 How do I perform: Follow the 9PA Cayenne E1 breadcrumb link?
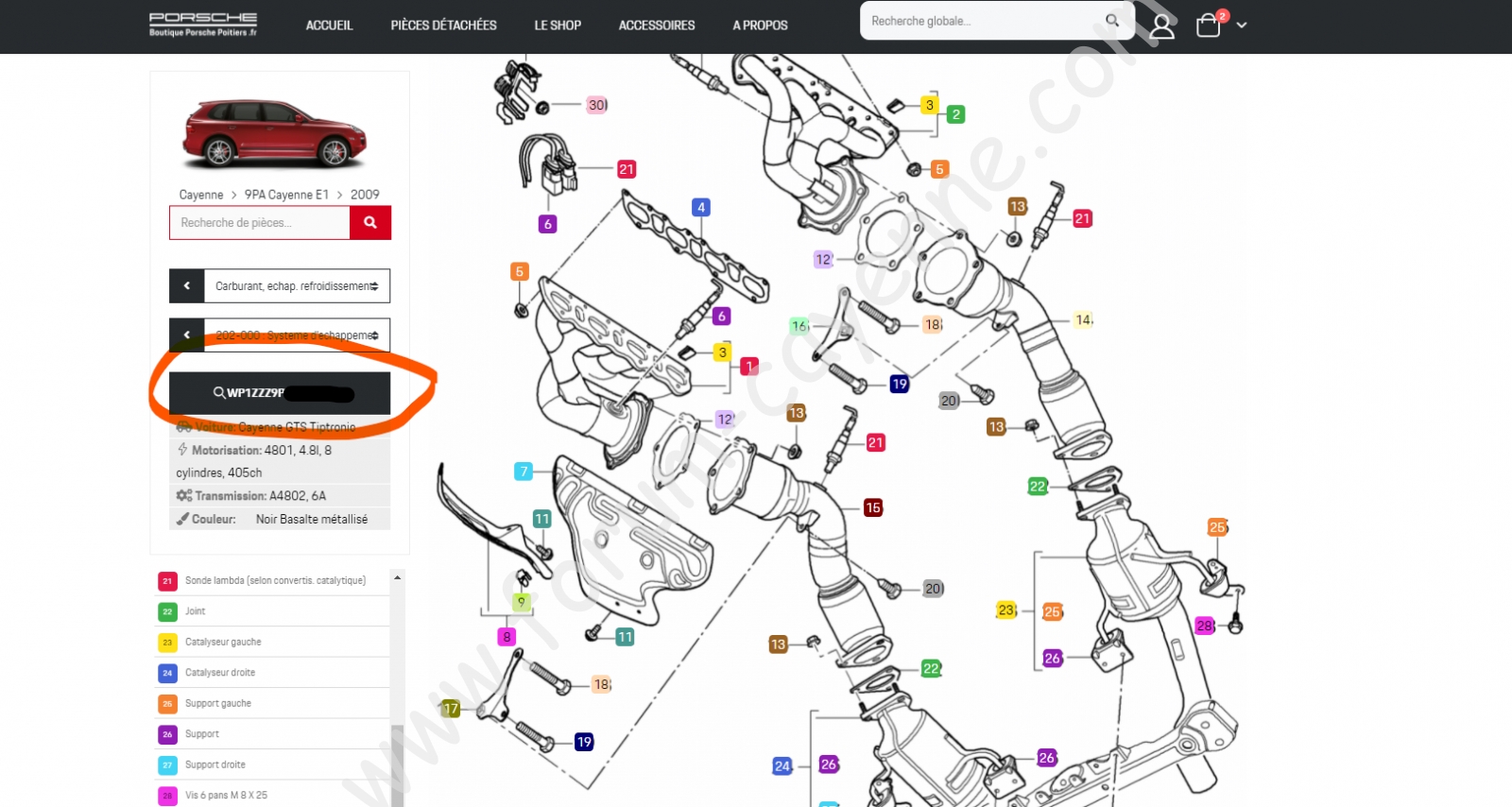286,195
